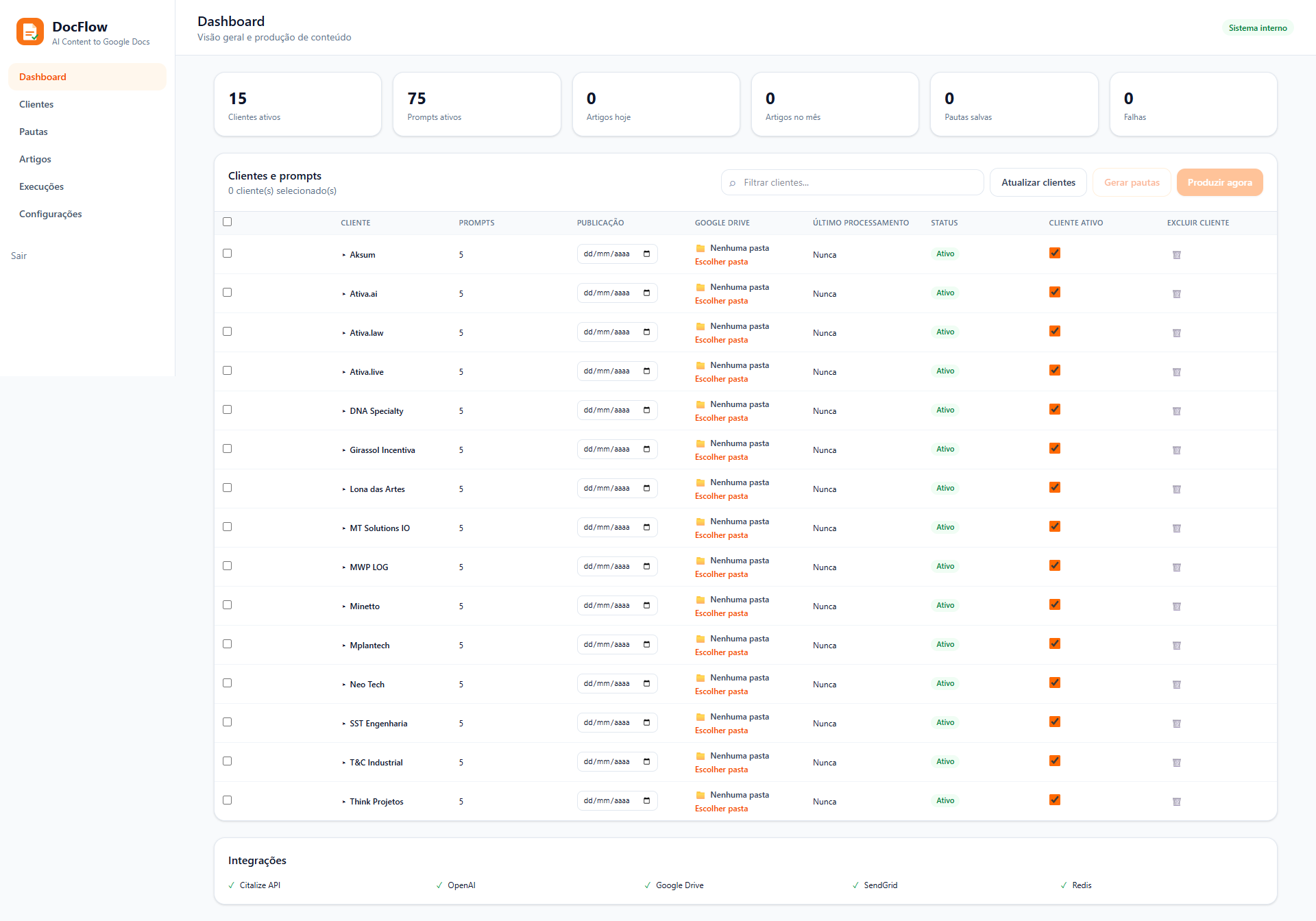Open Artigos in the sidebar
The image size is (1316, 921).
click(87, 159)
